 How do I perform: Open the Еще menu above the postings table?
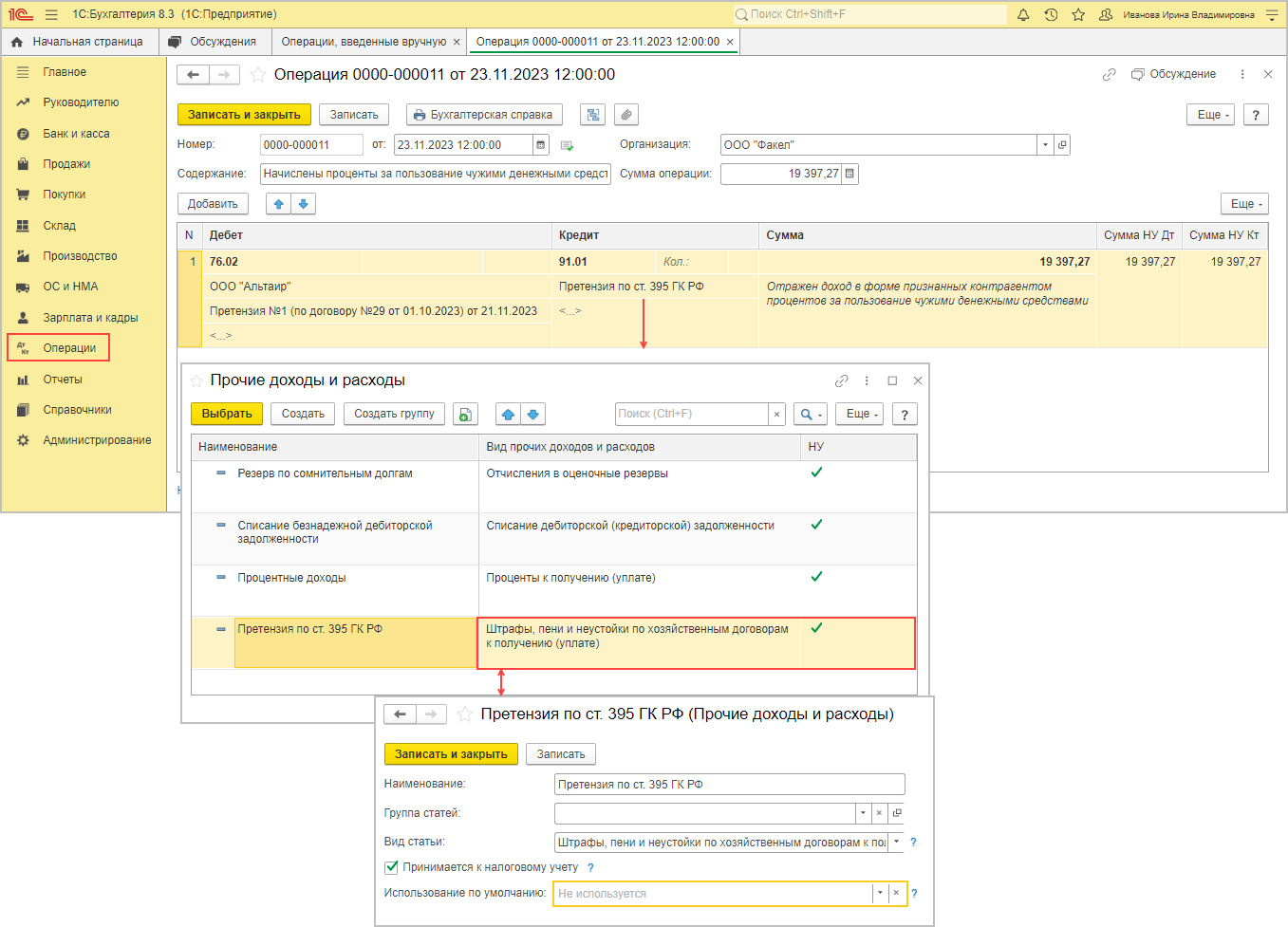pos(1244,204)
